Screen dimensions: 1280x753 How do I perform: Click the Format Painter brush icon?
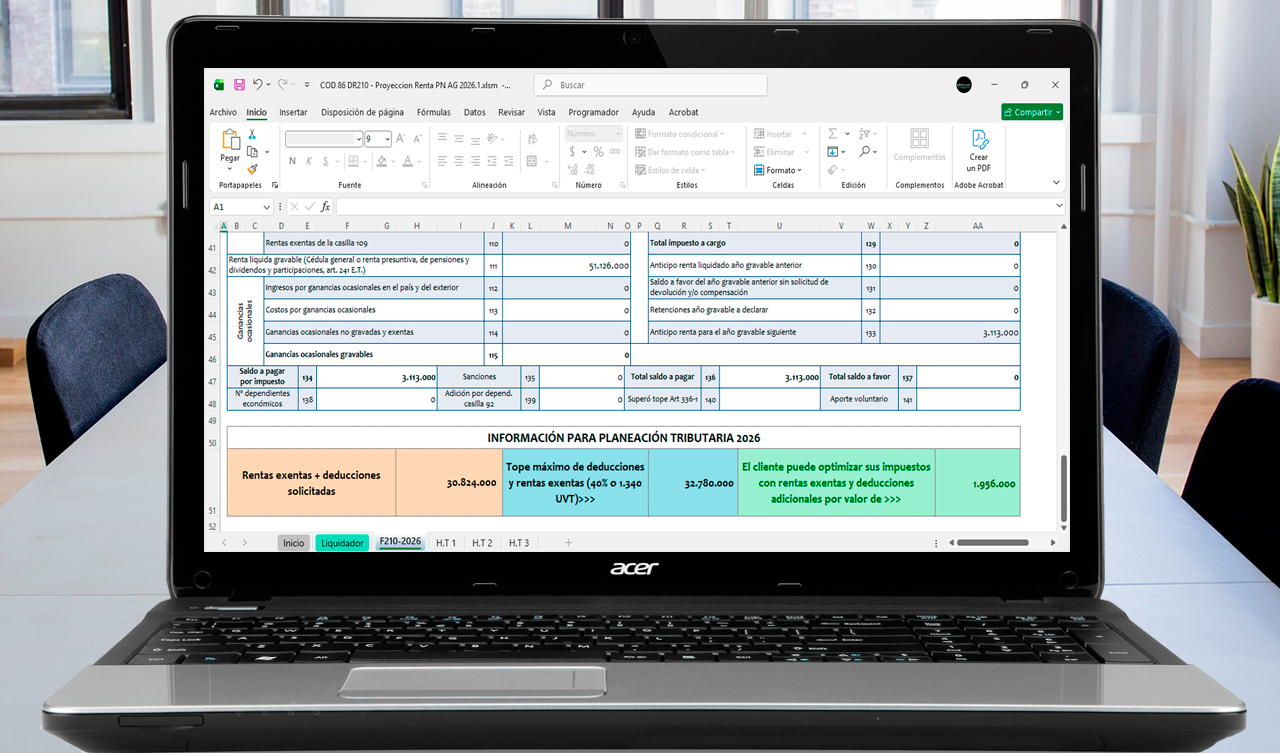click(252, 169)
